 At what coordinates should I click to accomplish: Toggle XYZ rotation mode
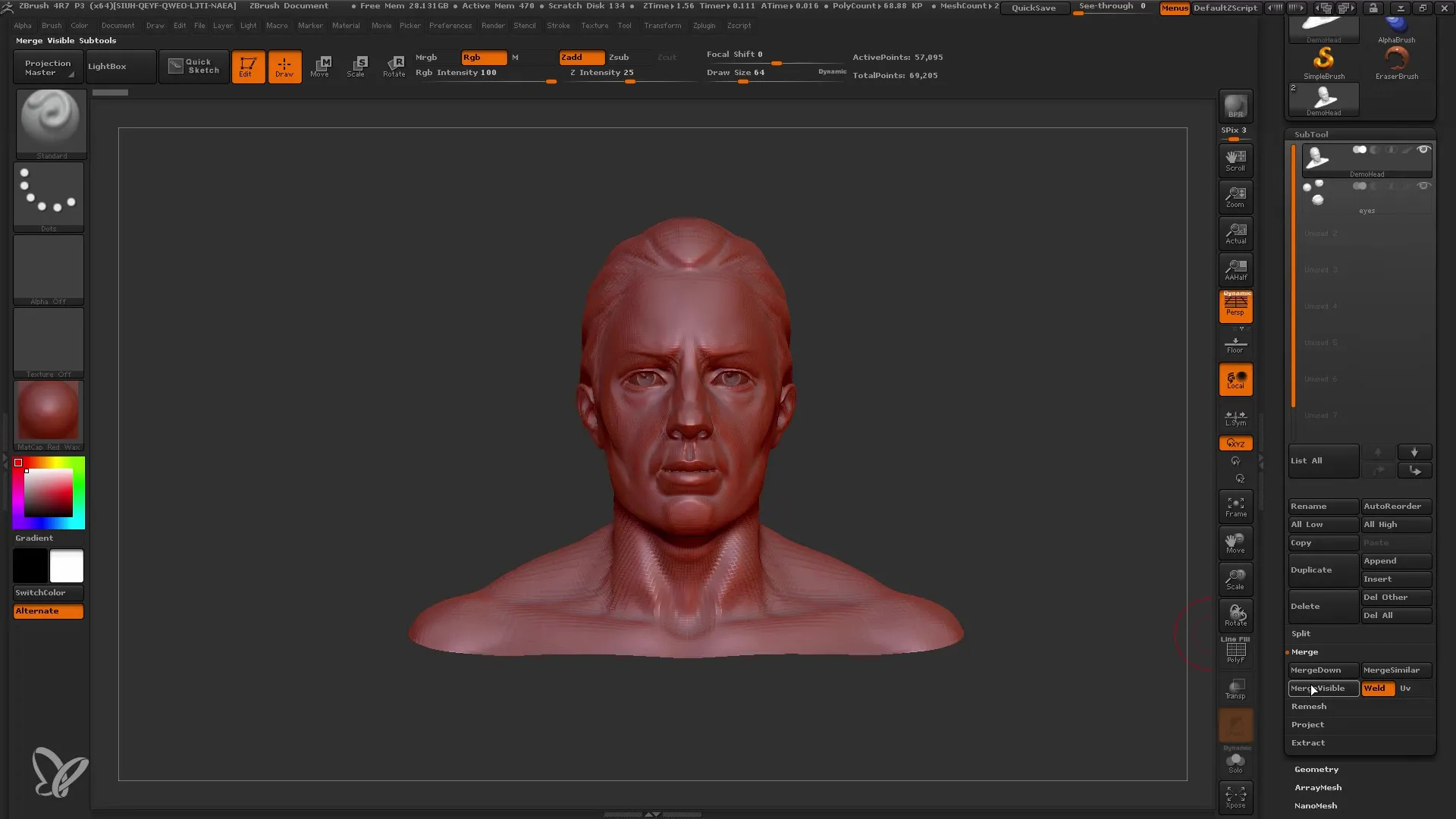tap(1235, 443)
